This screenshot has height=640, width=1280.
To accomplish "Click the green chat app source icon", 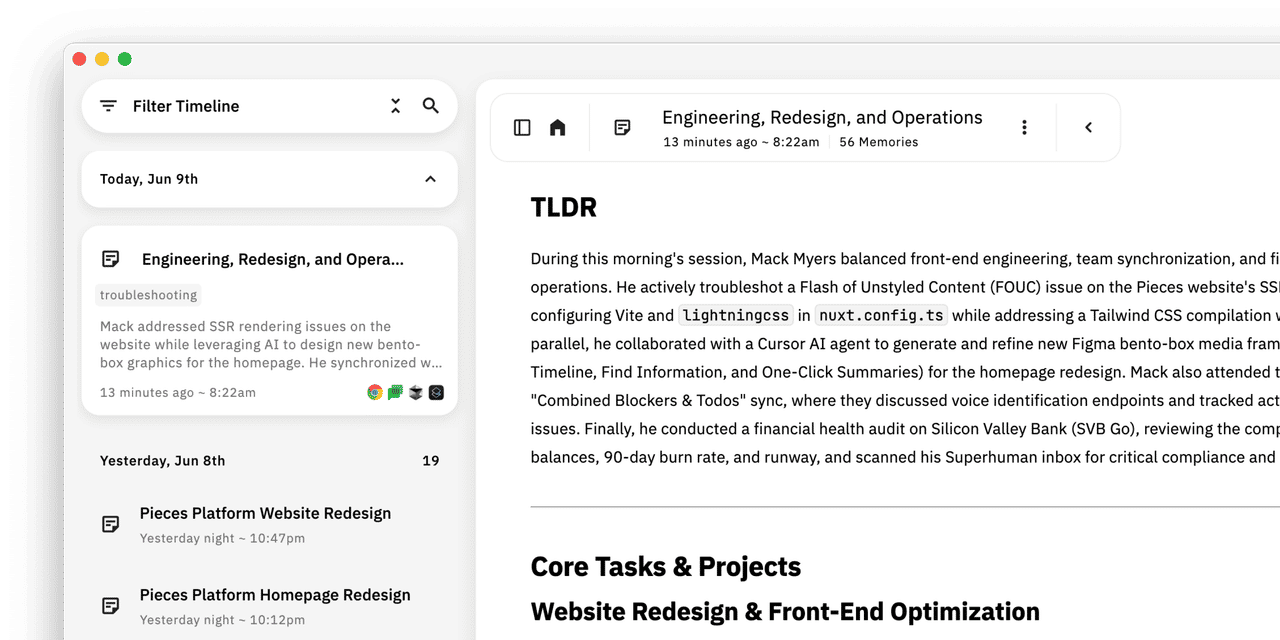I will (395, 393).
